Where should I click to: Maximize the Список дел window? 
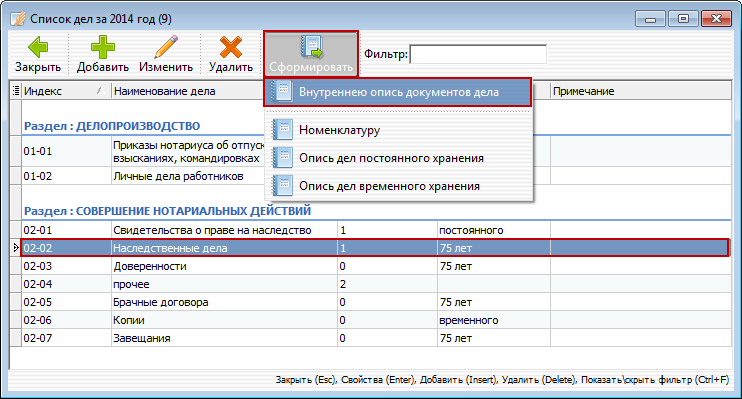click(683, 19)
